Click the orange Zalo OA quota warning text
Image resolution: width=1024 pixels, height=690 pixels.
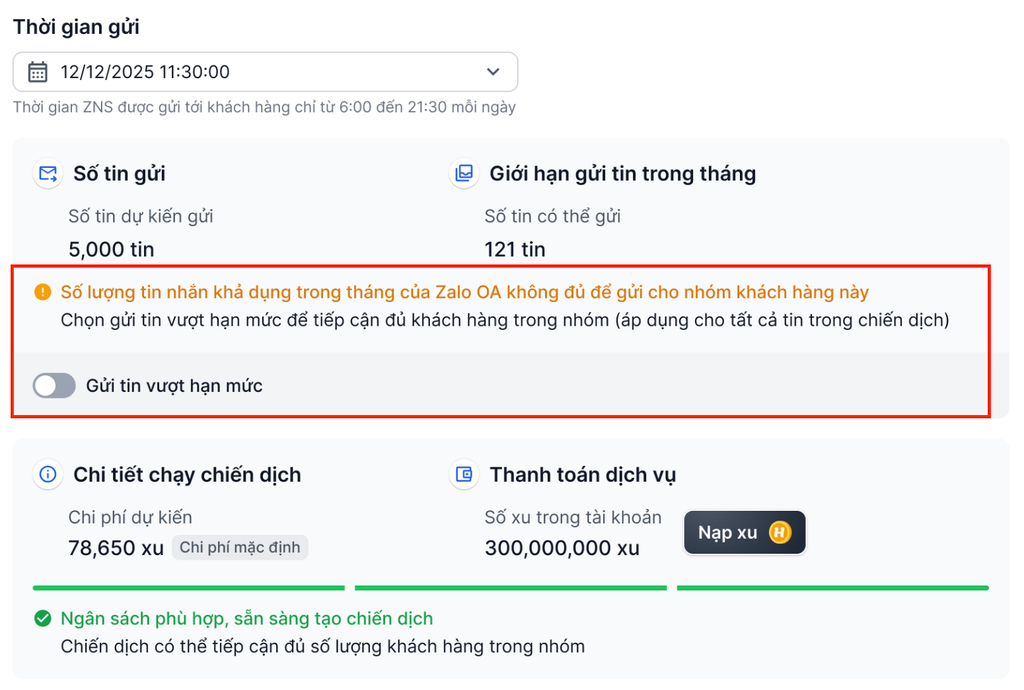465,293
